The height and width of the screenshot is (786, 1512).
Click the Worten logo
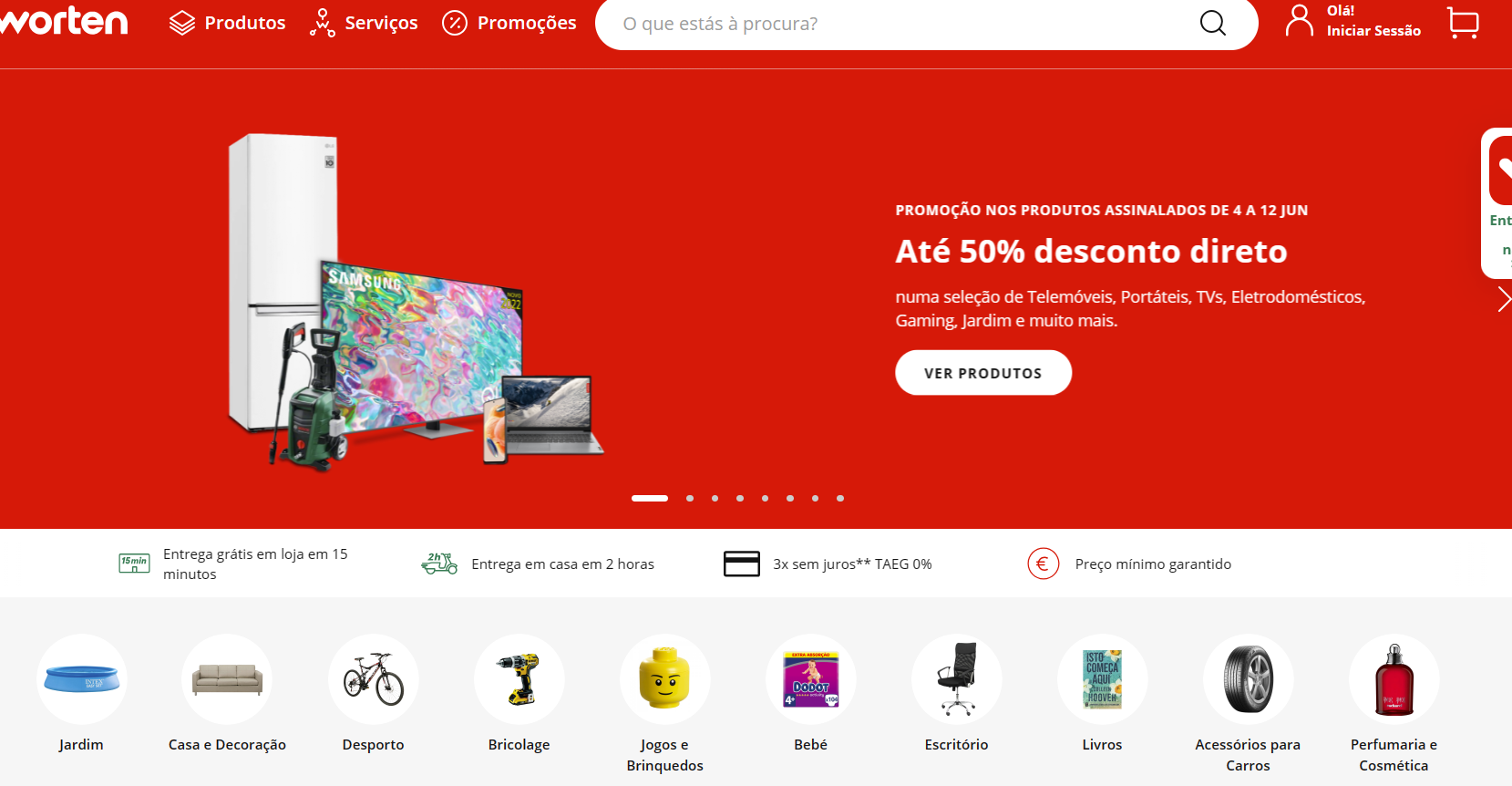coord(64,20)
